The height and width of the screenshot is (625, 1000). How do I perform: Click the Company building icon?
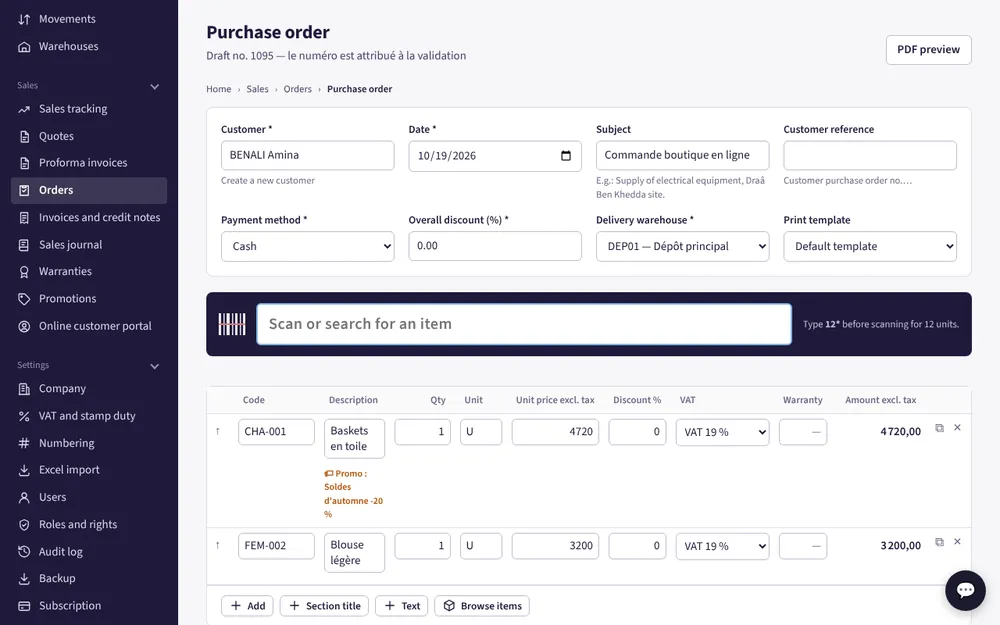(x=24, y=388)
